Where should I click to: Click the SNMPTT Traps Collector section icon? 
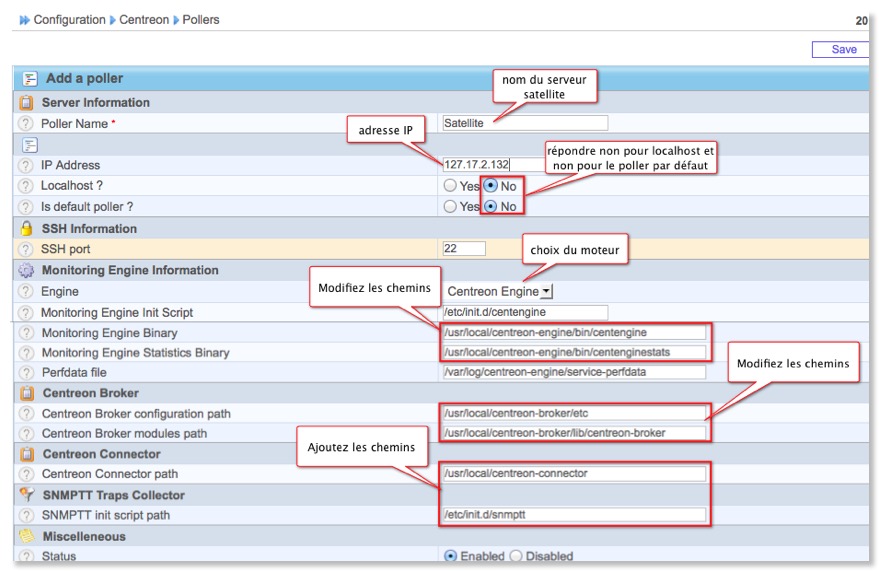(x=27, y=495)
